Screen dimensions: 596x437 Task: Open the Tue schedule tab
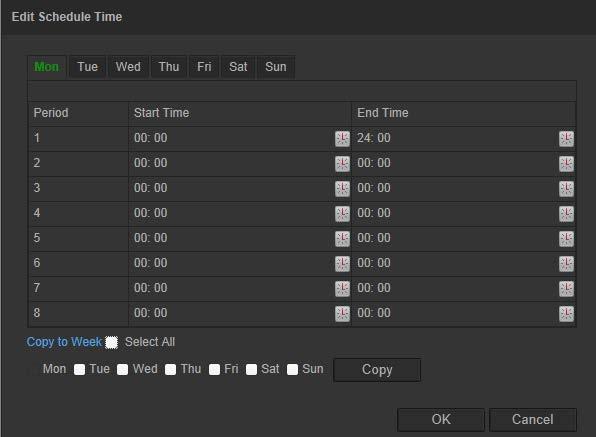tap(87, 67)
